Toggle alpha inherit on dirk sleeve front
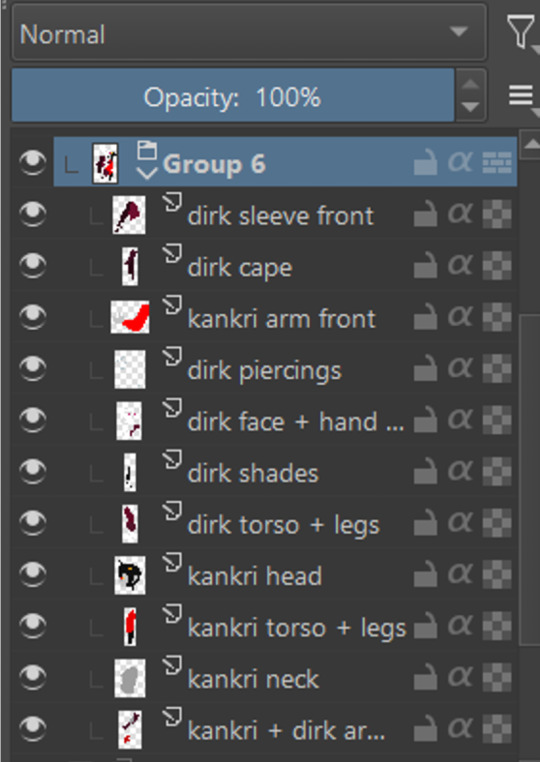 click(460, 214)
